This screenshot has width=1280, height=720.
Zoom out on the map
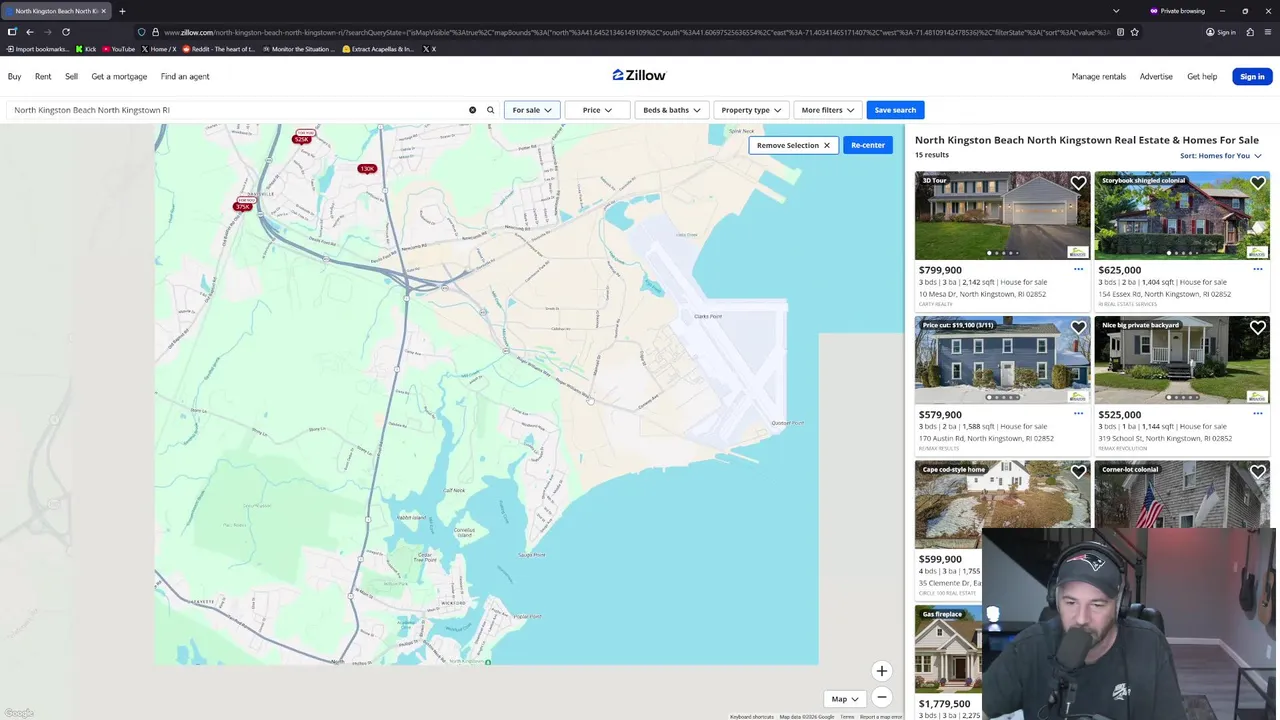(x=881, y=697)
